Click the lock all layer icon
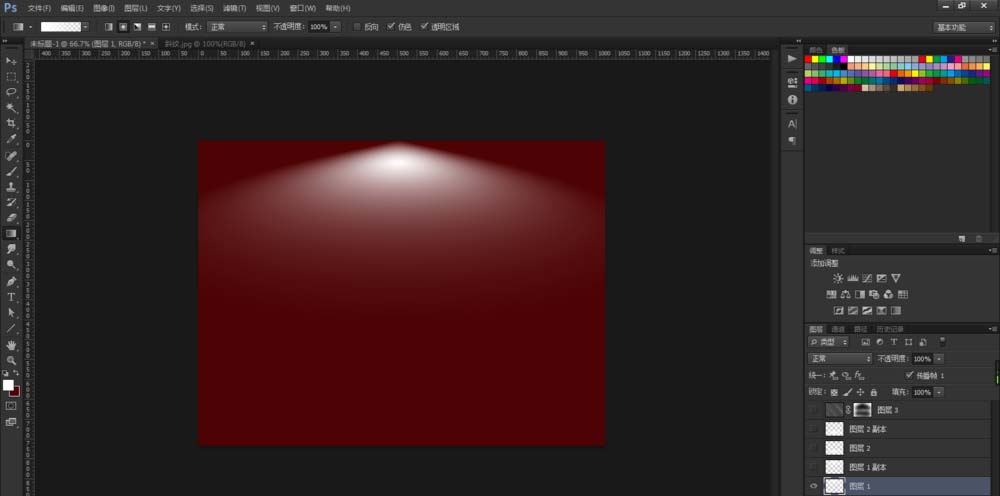1000x496 pixels. (x=873, y=393)
